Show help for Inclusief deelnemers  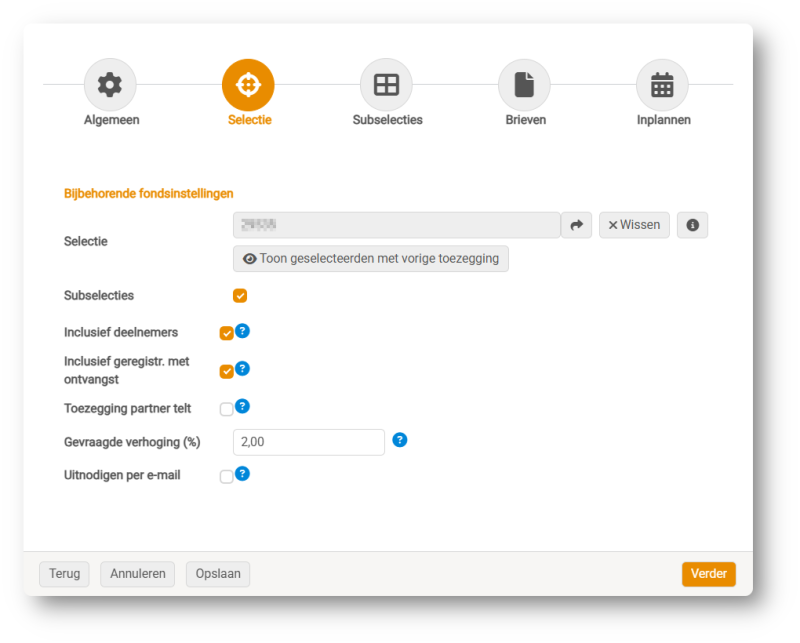tap(242, 331)
